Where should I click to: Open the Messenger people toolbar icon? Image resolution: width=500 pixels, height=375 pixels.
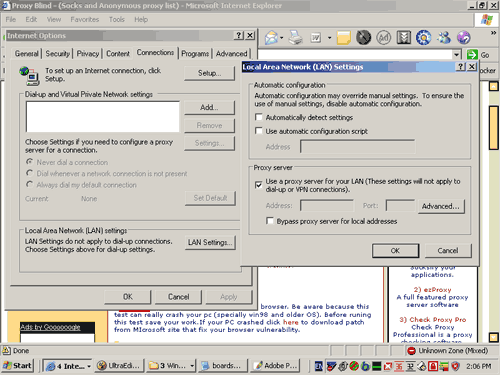point(444,38)
